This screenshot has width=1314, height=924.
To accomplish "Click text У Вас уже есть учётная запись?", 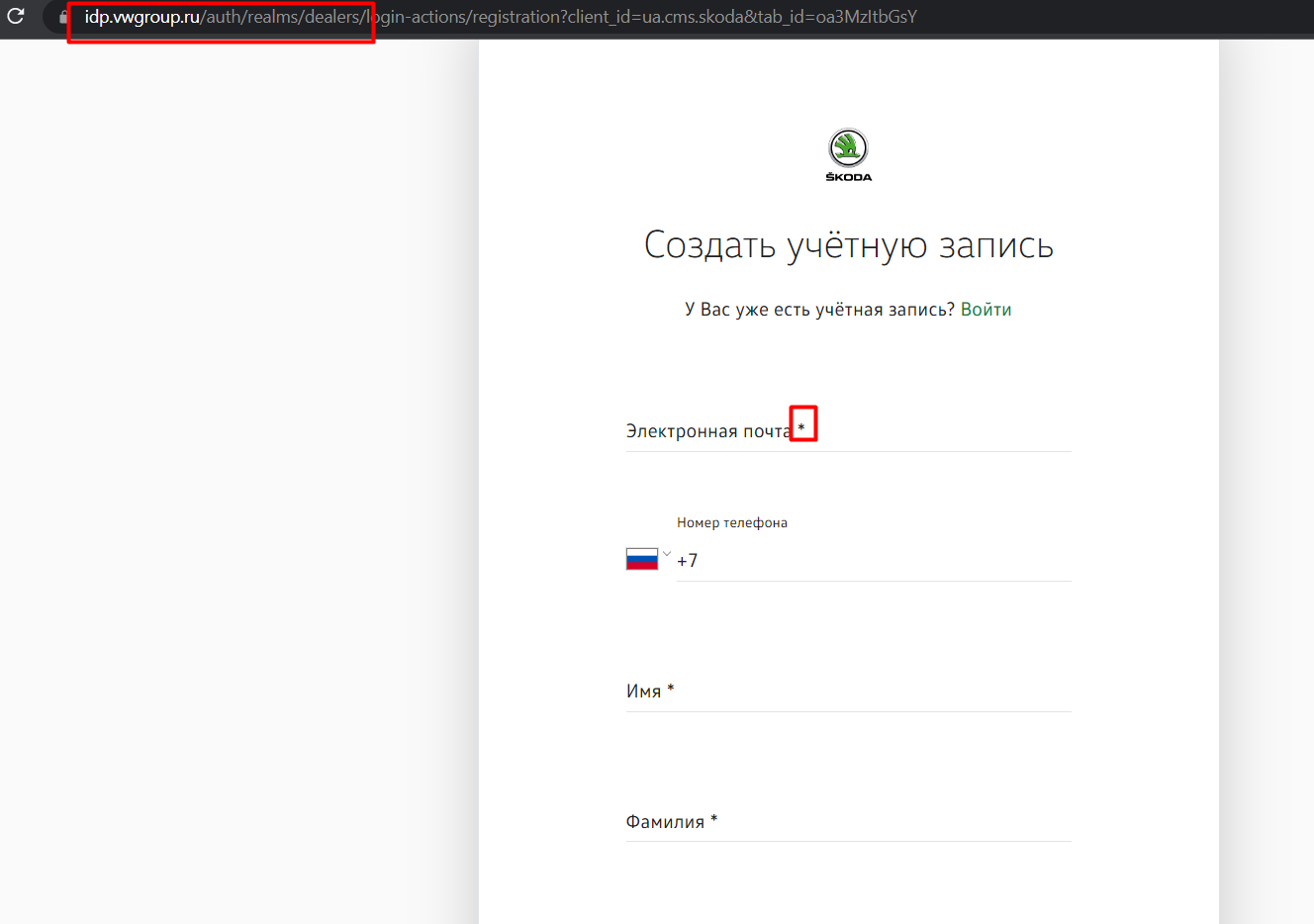I will pyautogui.click(x=819, y=310).
